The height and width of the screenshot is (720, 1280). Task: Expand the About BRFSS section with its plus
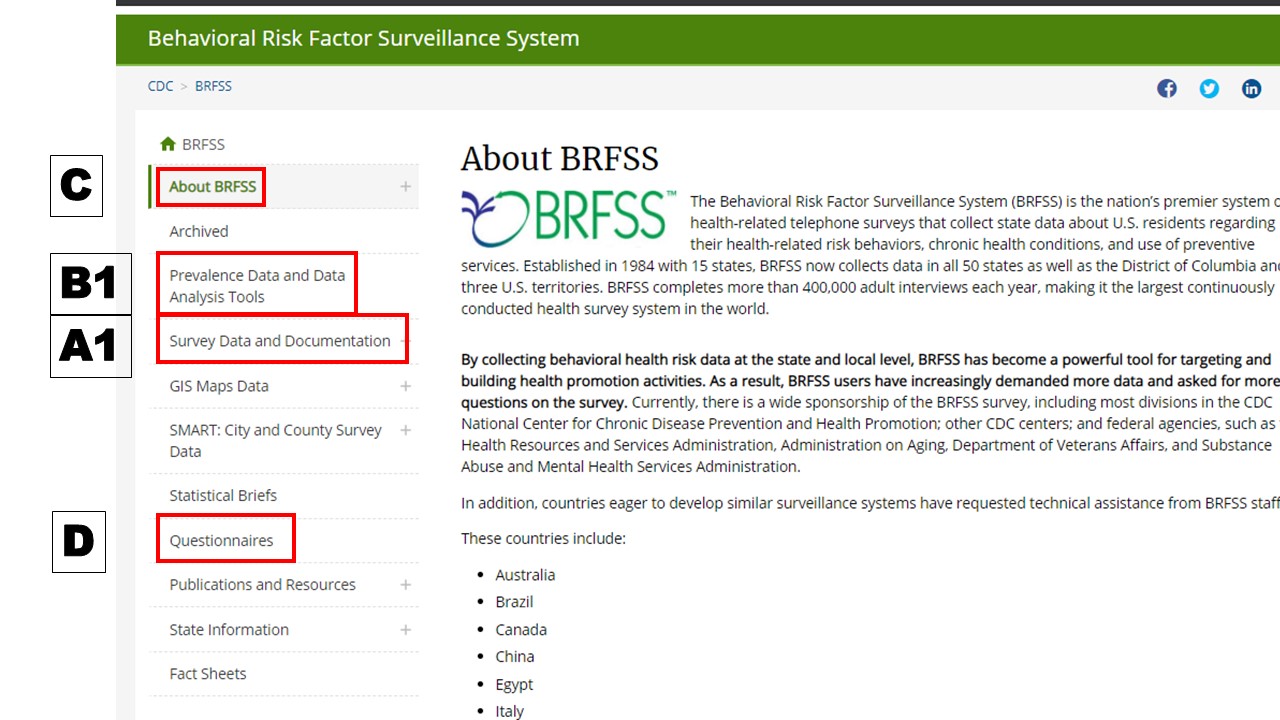coord(405,186)
